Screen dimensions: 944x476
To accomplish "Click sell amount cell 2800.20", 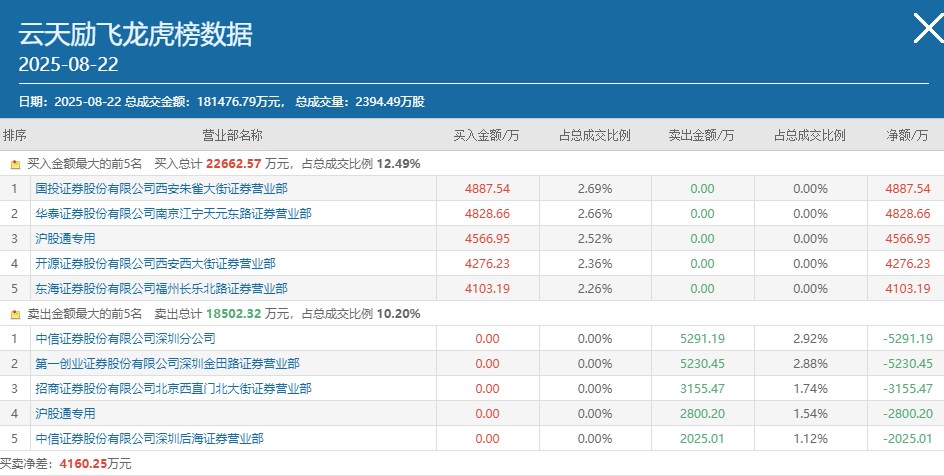I will point(703,414).
